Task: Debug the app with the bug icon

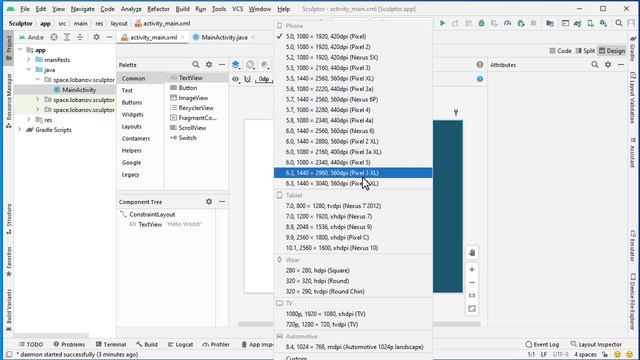Action: pyautogui.click(x=481, y=23)
